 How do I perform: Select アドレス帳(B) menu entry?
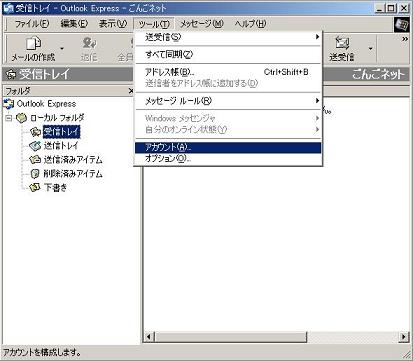pyautogui.click(x=228, y=72)
